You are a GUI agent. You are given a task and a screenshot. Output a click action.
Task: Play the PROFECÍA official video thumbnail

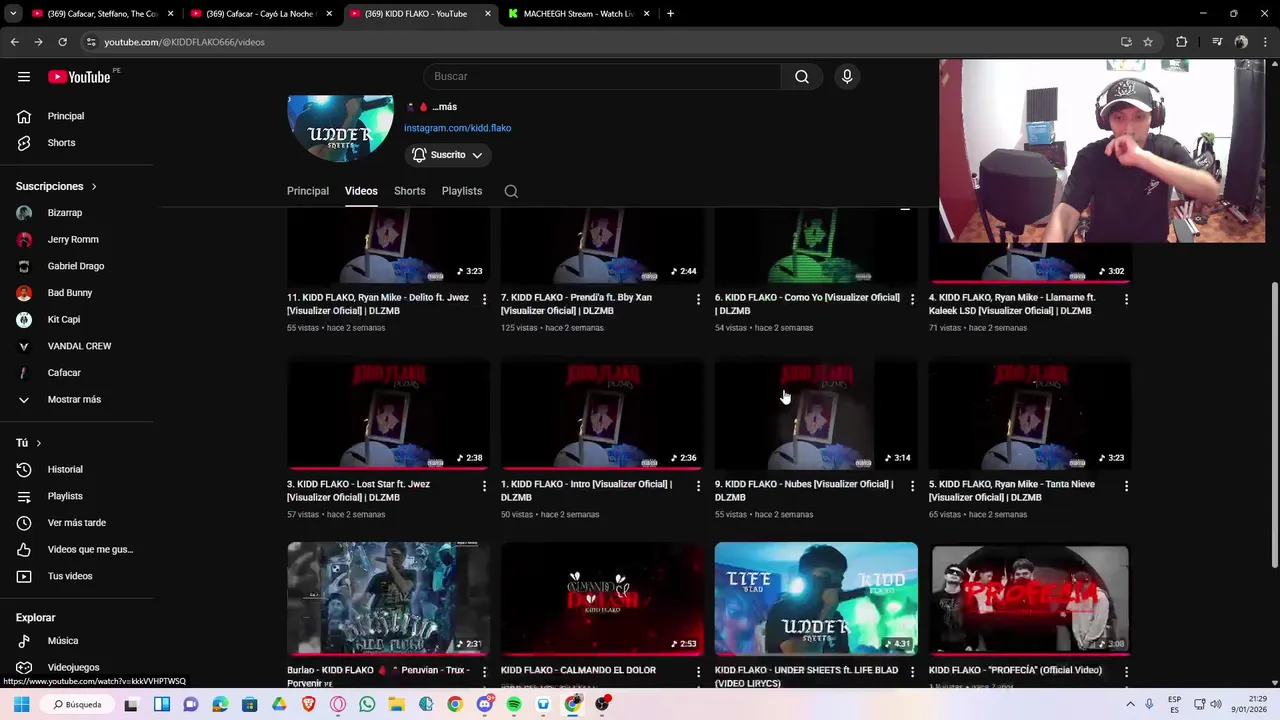(x=1030, y=598)
